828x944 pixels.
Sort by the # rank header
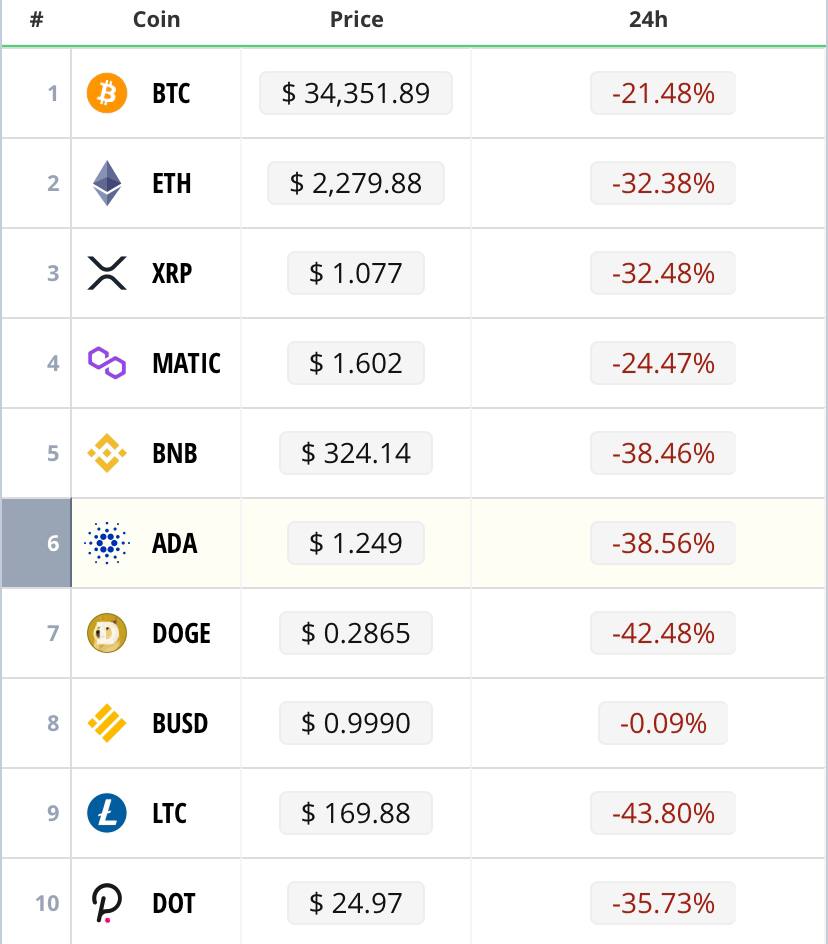[x=37, y=19]
